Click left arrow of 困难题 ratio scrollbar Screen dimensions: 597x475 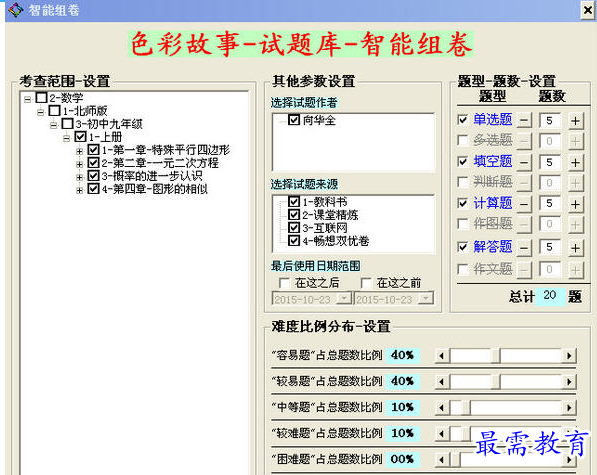point(442,460)
